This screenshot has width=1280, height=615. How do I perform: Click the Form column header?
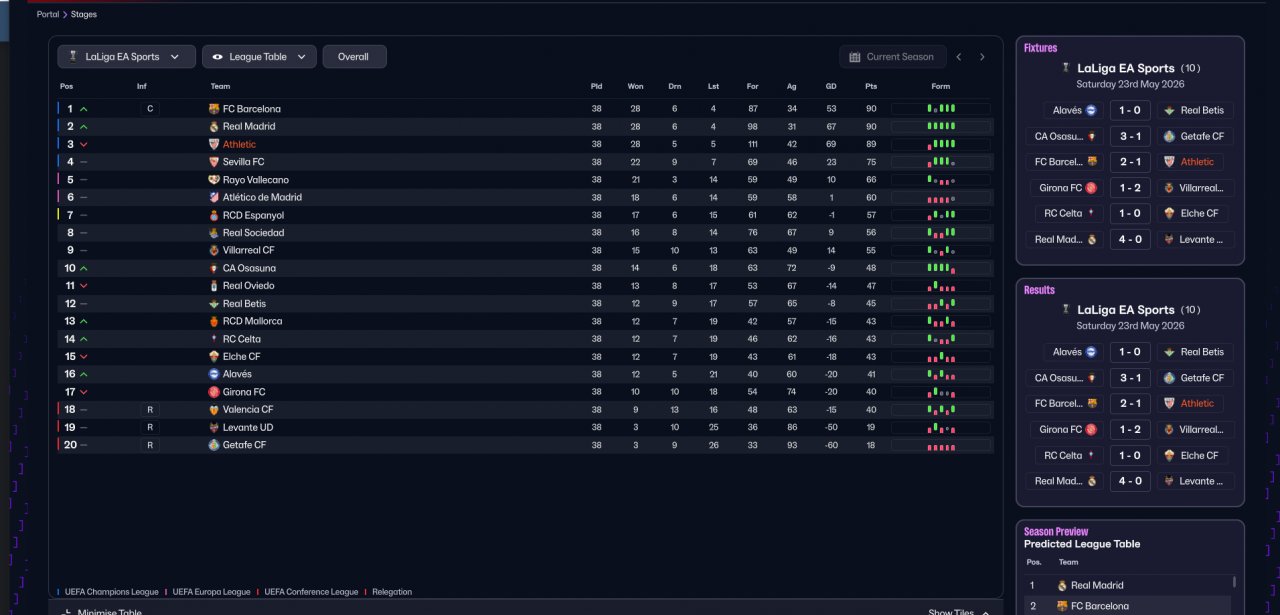(941, 86)
